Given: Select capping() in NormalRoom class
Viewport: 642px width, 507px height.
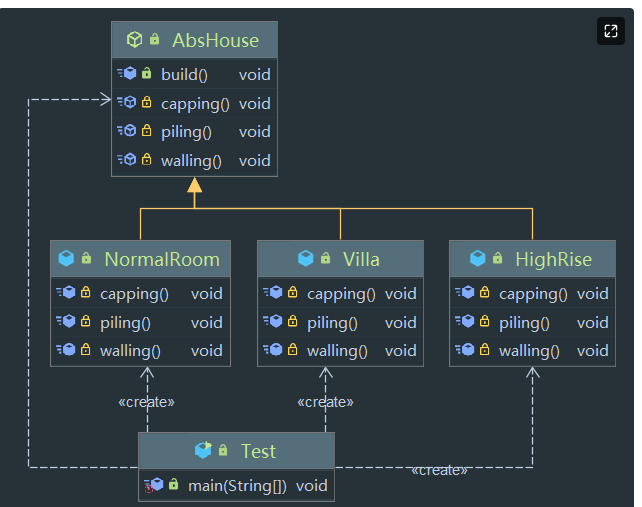Looking at the screenshot, I should click(x=134, y=294).
